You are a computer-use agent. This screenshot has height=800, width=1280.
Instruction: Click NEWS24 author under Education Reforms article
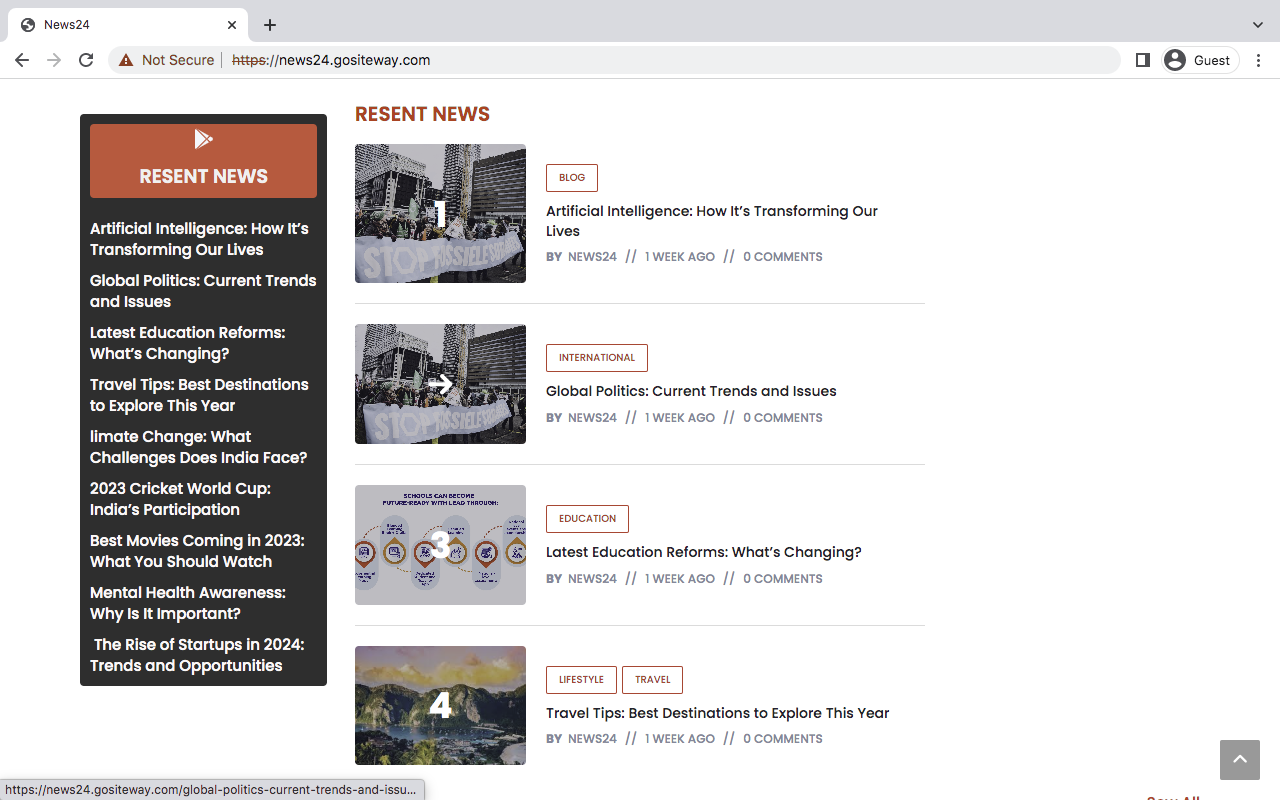(592, 579)
